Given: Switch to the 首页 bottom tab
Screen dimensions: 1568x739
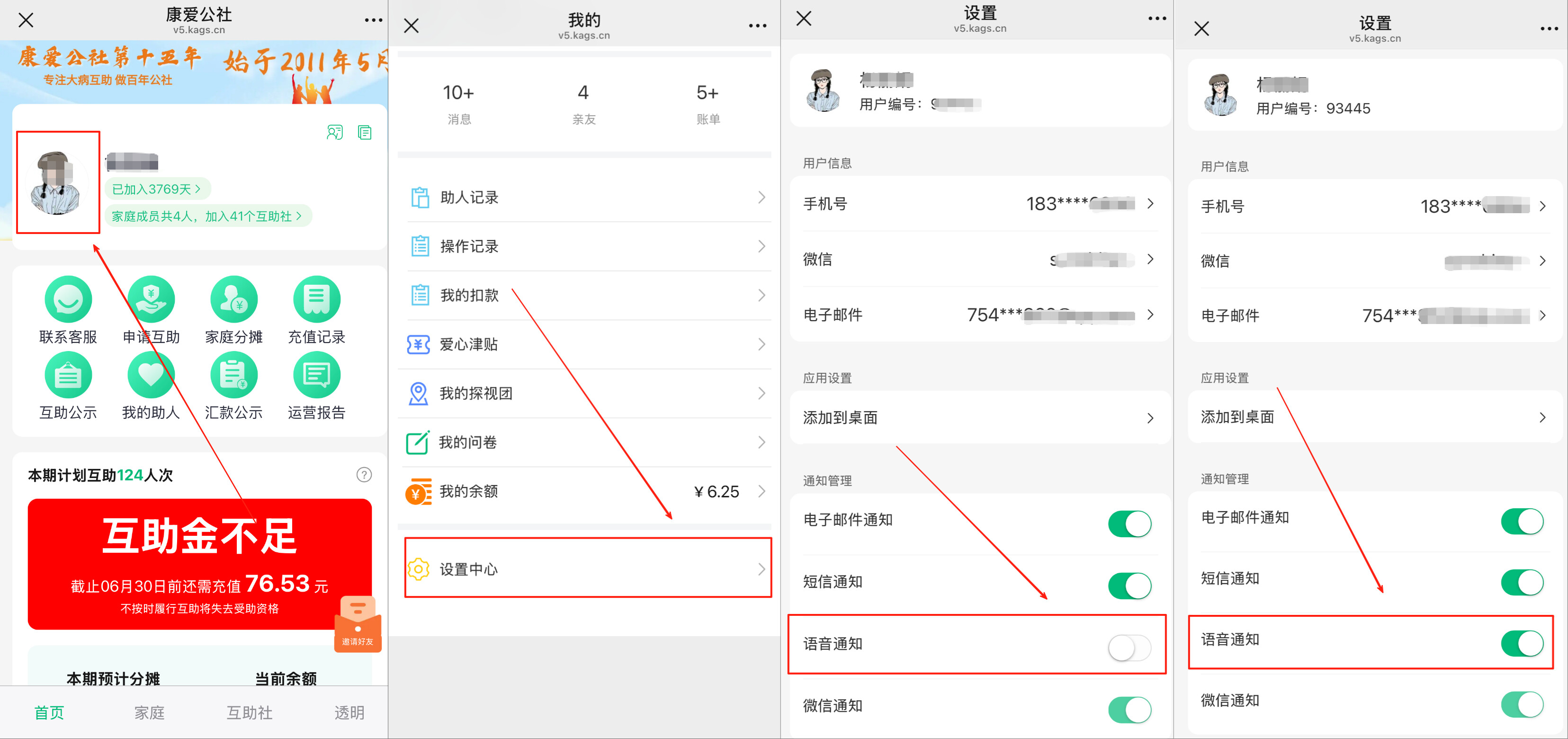Looking at the screenshot, I should click(49, 713).
